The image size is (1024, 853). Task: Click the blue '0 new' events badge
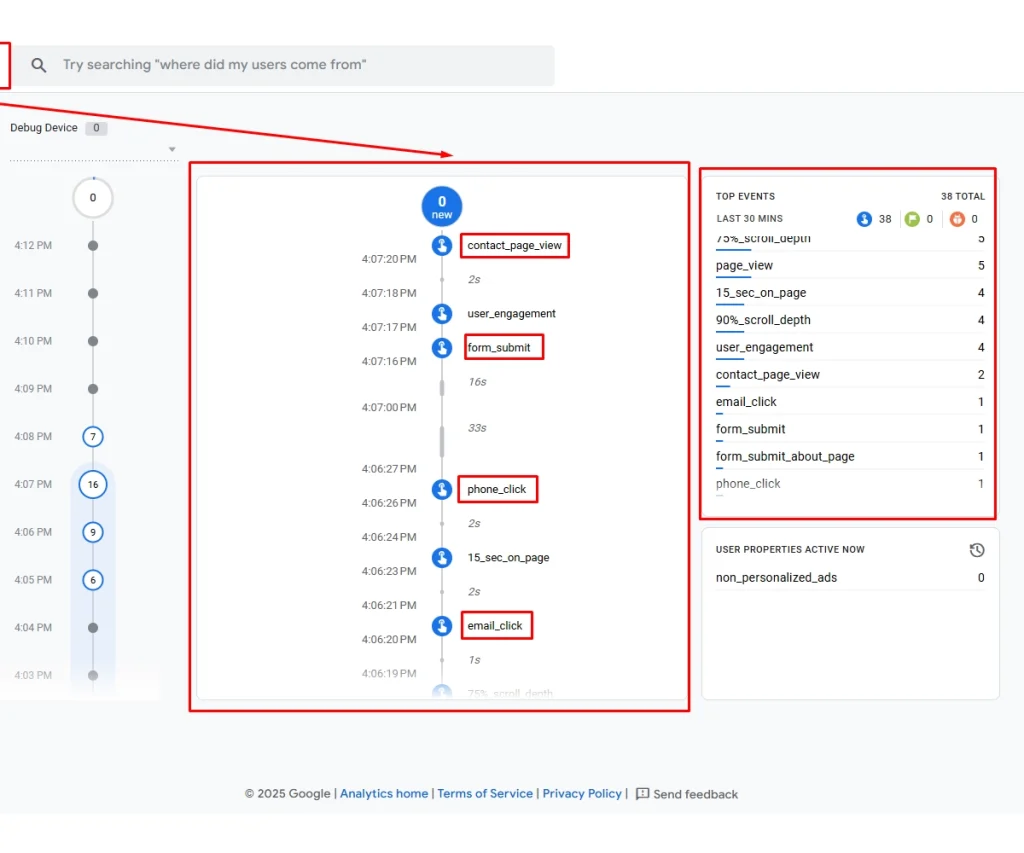click(x=441, y=206)
